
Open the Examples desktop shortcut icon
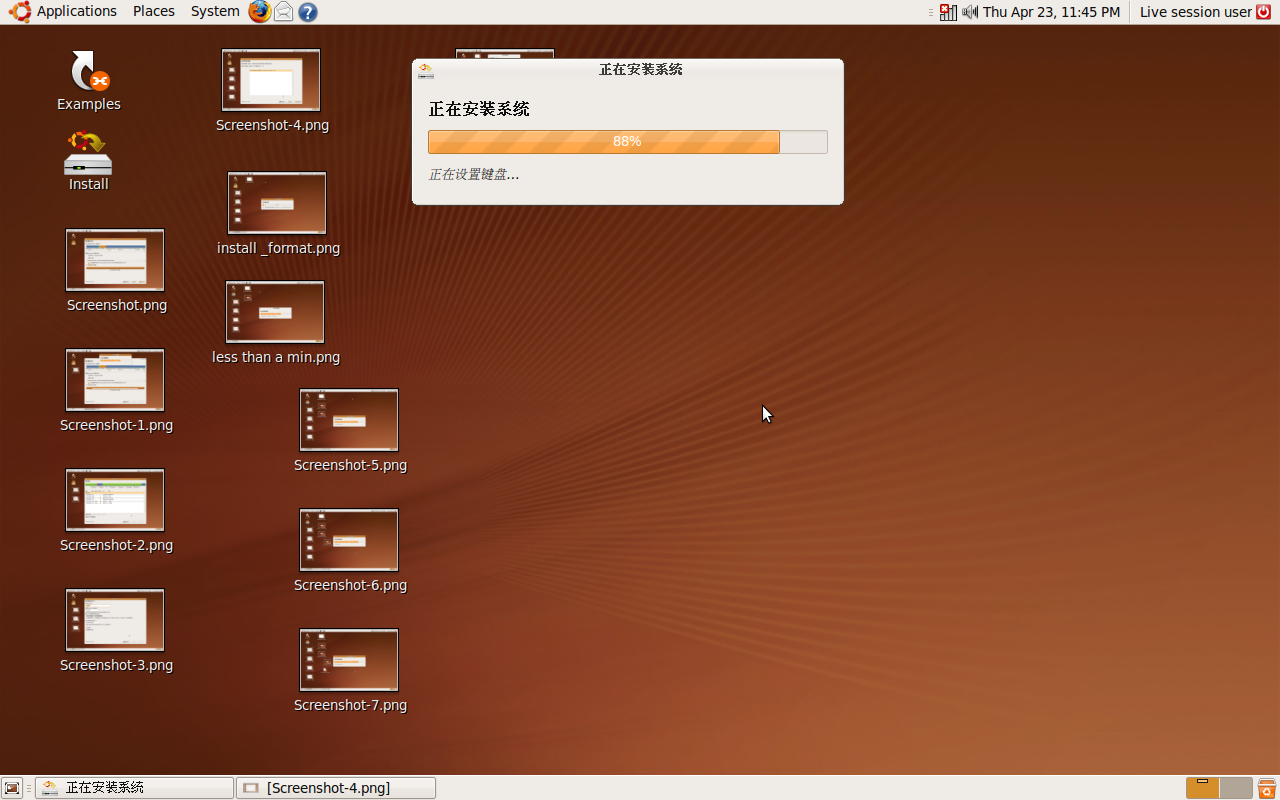89,72
